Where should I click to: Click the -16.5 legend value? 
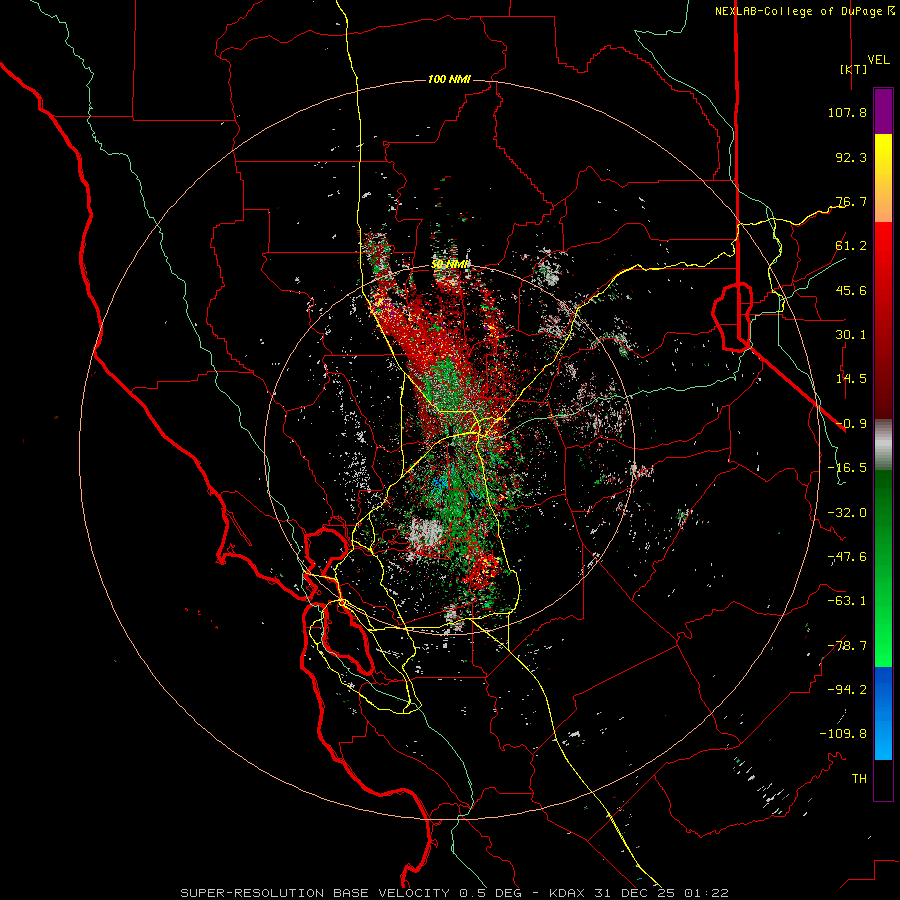point(847,468)
